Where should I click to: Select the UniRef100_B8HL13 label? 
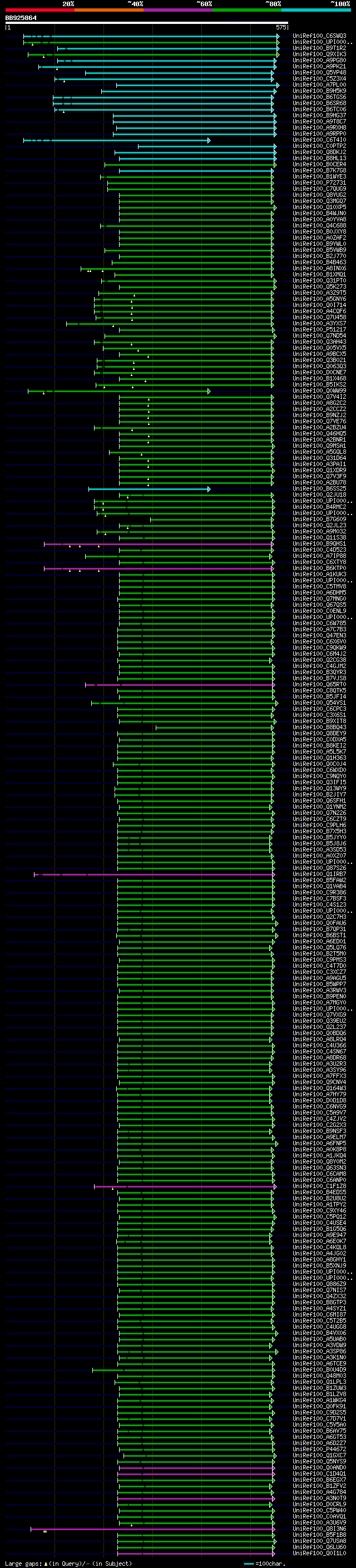click(x=319, y=159)
